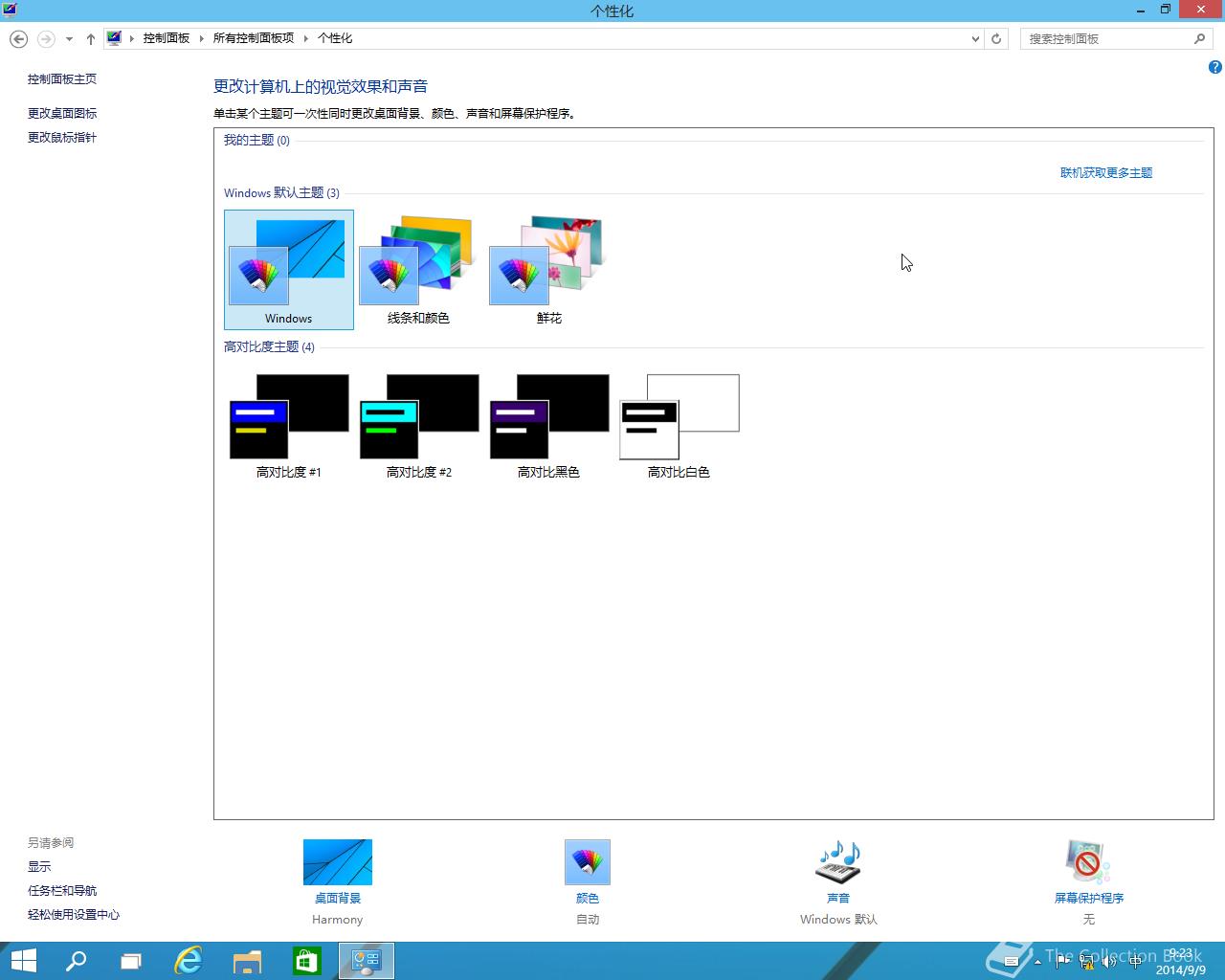The height and width of the screenshot is (980, 1225).
Task: Click the window system icon in title bar
Action: 10,10
